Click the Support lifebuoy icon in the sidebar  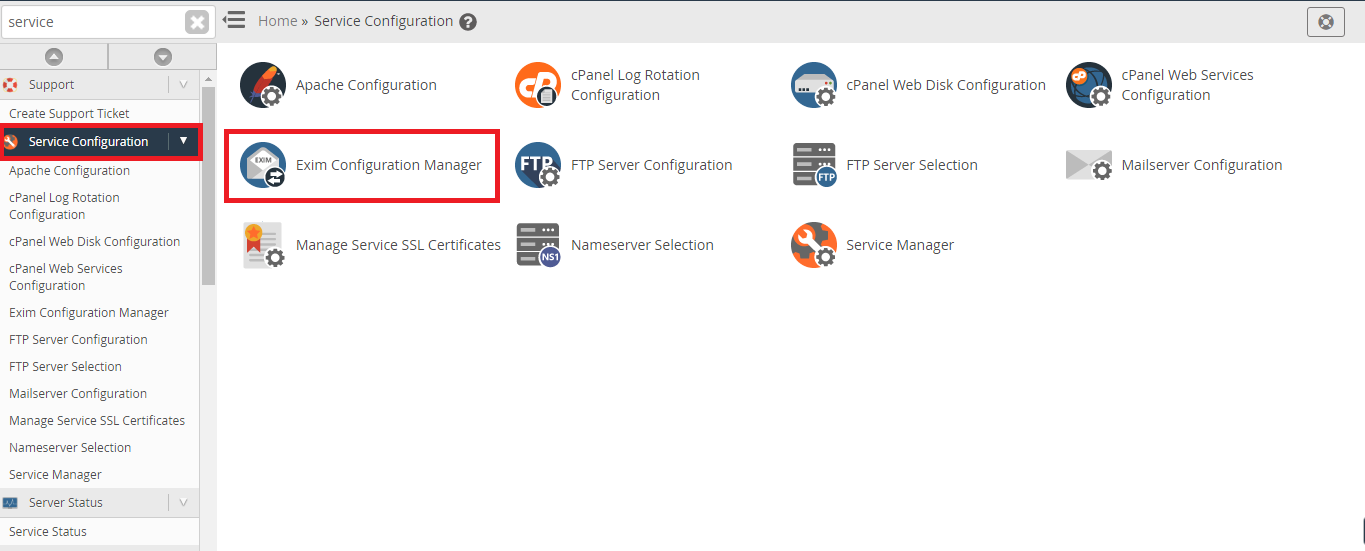pos(11,85)
